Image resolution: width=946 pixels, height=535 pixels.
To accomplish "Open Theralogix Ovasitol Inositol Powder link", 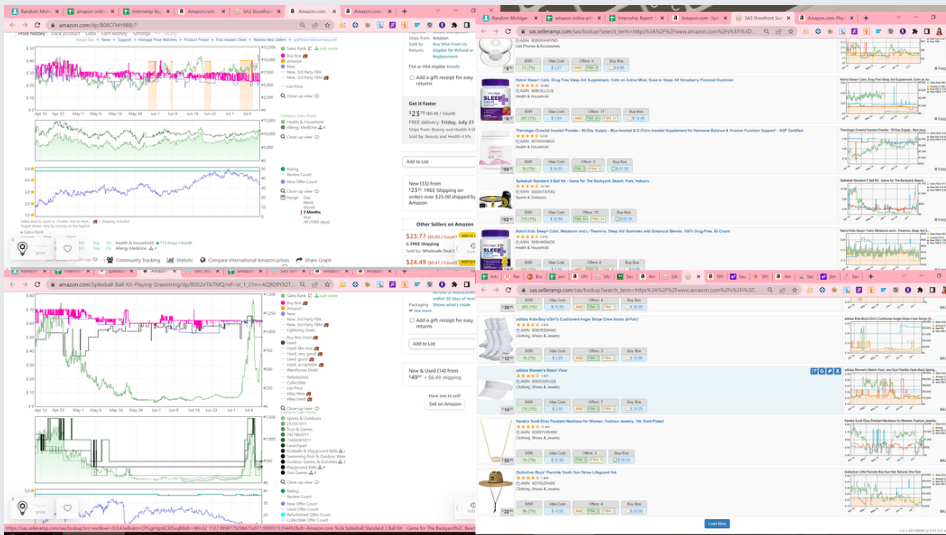I will 659,130.
